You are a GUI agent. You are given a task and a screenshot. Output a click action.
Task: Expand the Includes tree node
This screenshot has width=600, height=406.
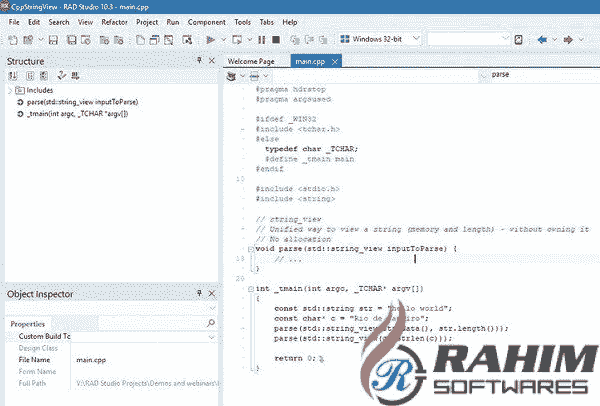click(9, 90)
